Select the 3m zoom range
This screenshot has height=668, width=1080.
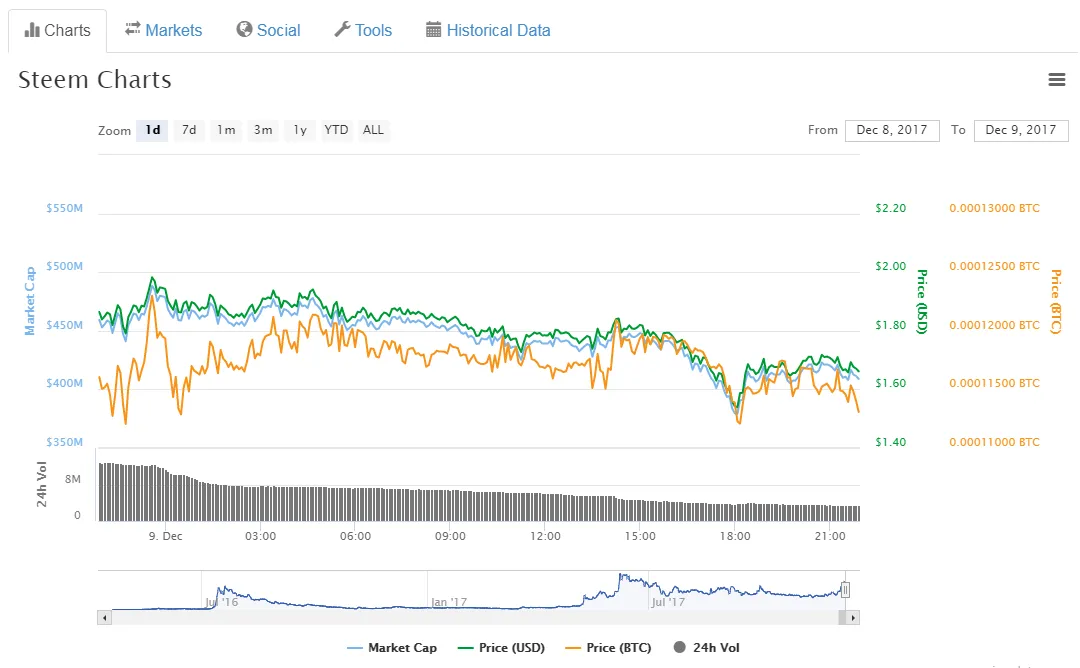click(263, 130)
